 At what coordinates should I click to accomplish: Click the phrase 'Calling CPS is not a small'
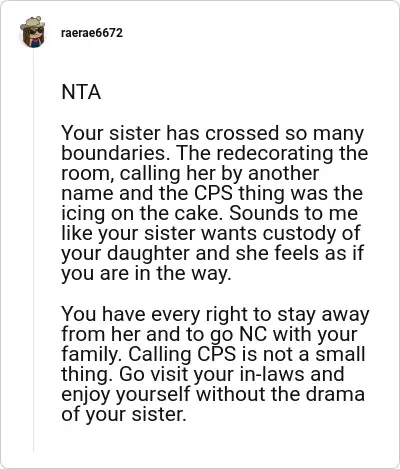[247, 354]
